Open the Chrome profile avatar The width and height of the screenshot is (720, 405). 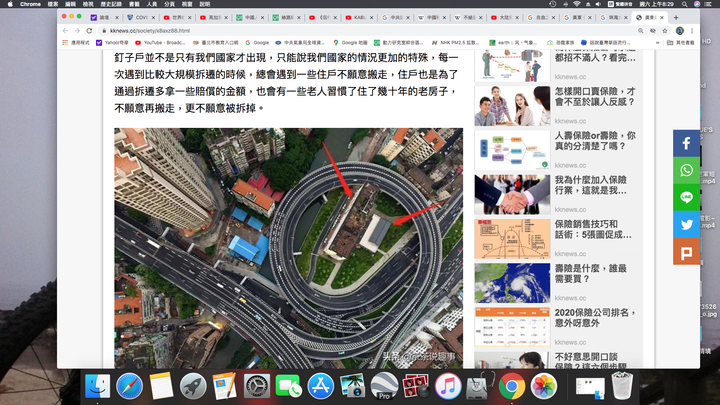point(680,31)
